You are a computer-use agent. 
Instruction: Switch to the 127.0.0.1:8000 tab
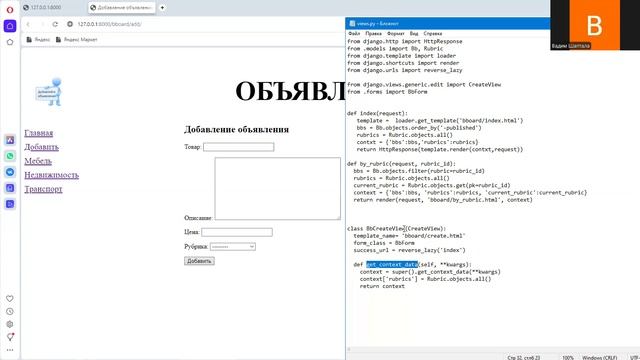pyautogui.click(x=46, y=7)
